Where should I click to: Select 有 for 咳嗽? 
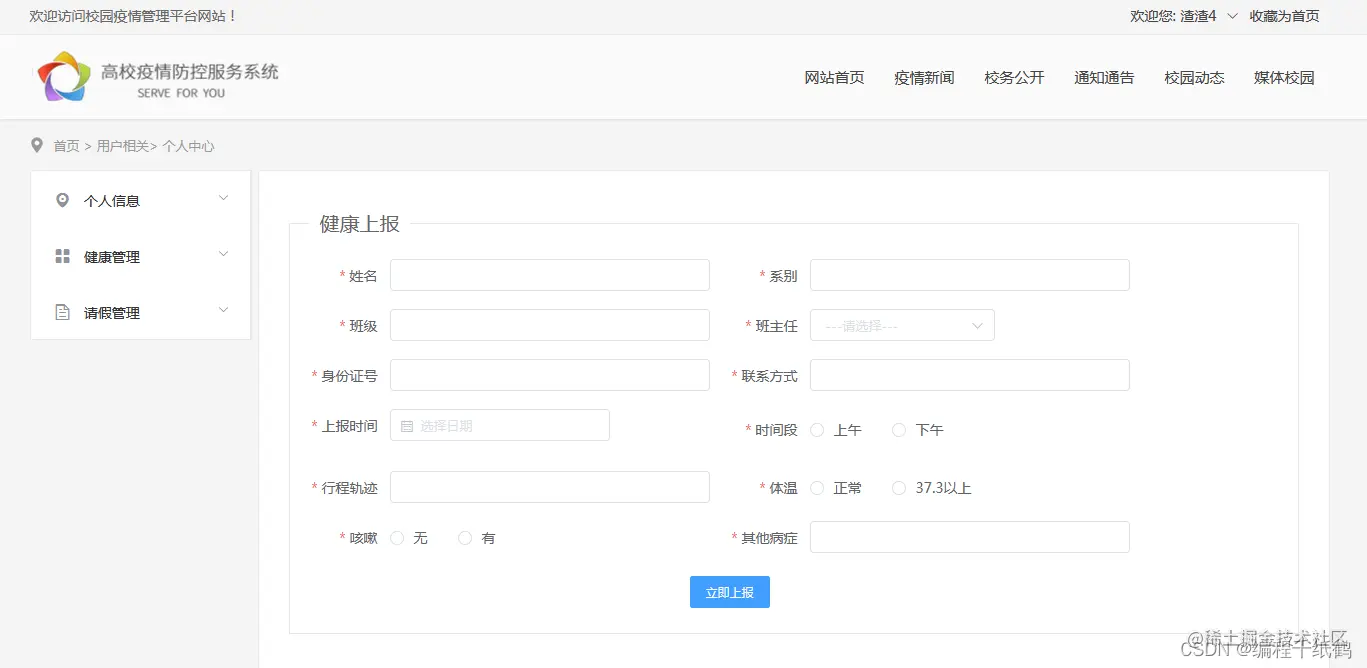pos(465,538)
